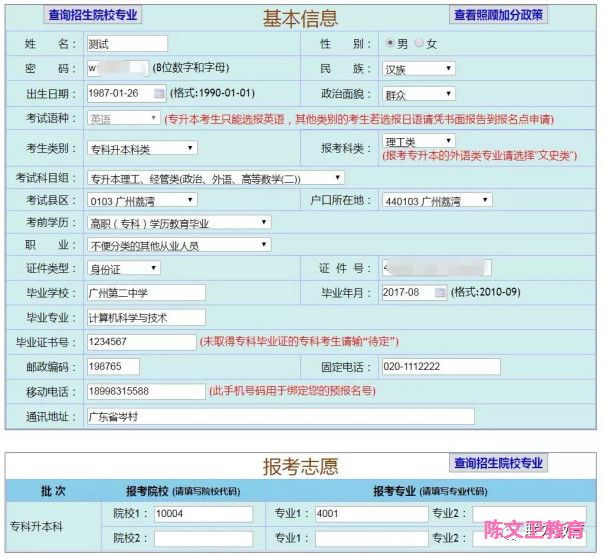
Task: Open calendar icon beside 毕业年月 field
Action: click(x=440, y=292)
